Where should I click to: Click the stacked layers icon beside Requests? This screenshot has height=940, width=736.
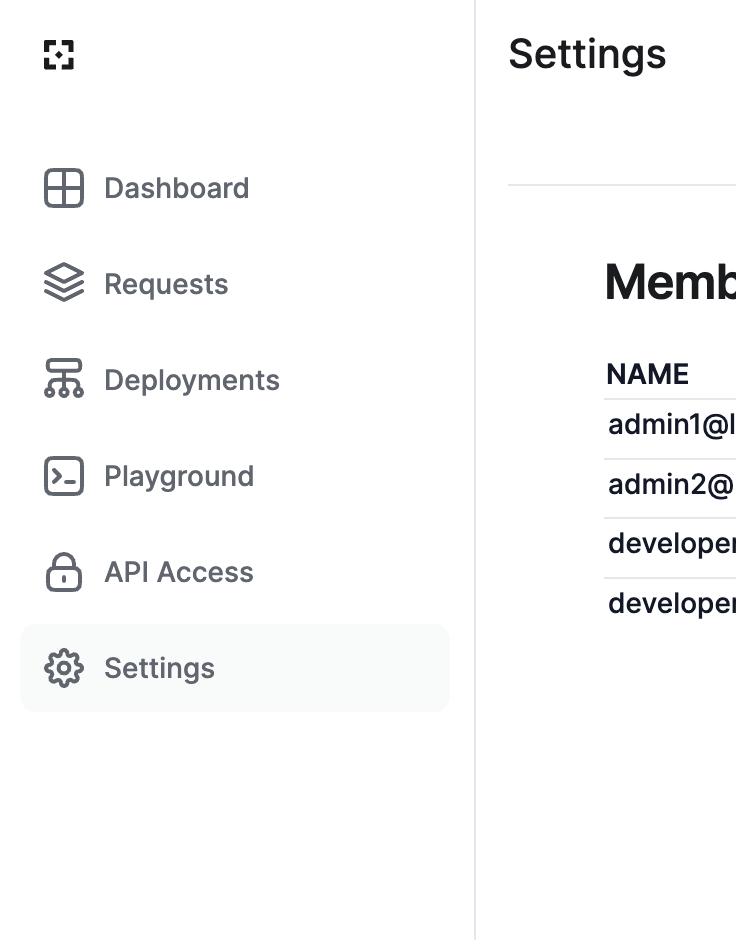(x=64, y=284)
